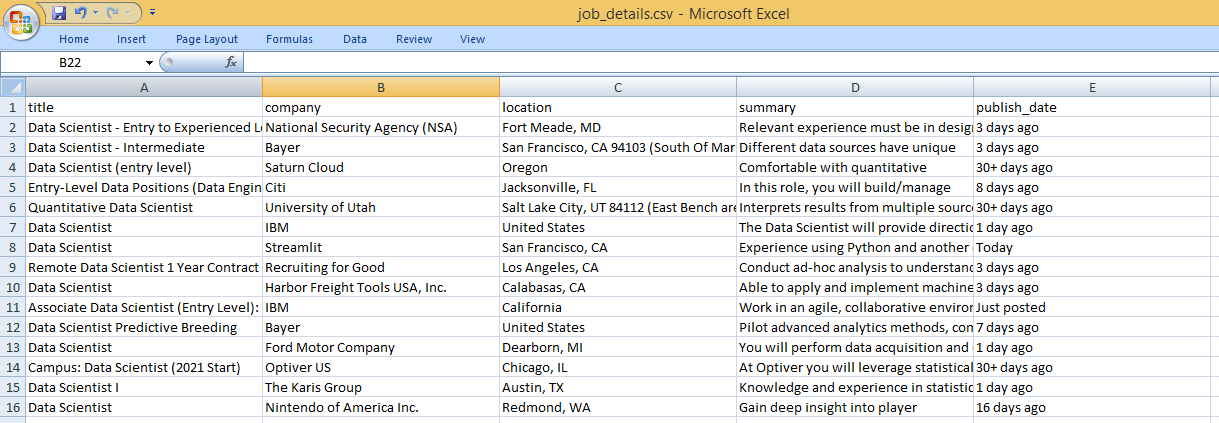This screenshot has height=423, width=1219.
Task: Select column A header
Action: point(143,88)
